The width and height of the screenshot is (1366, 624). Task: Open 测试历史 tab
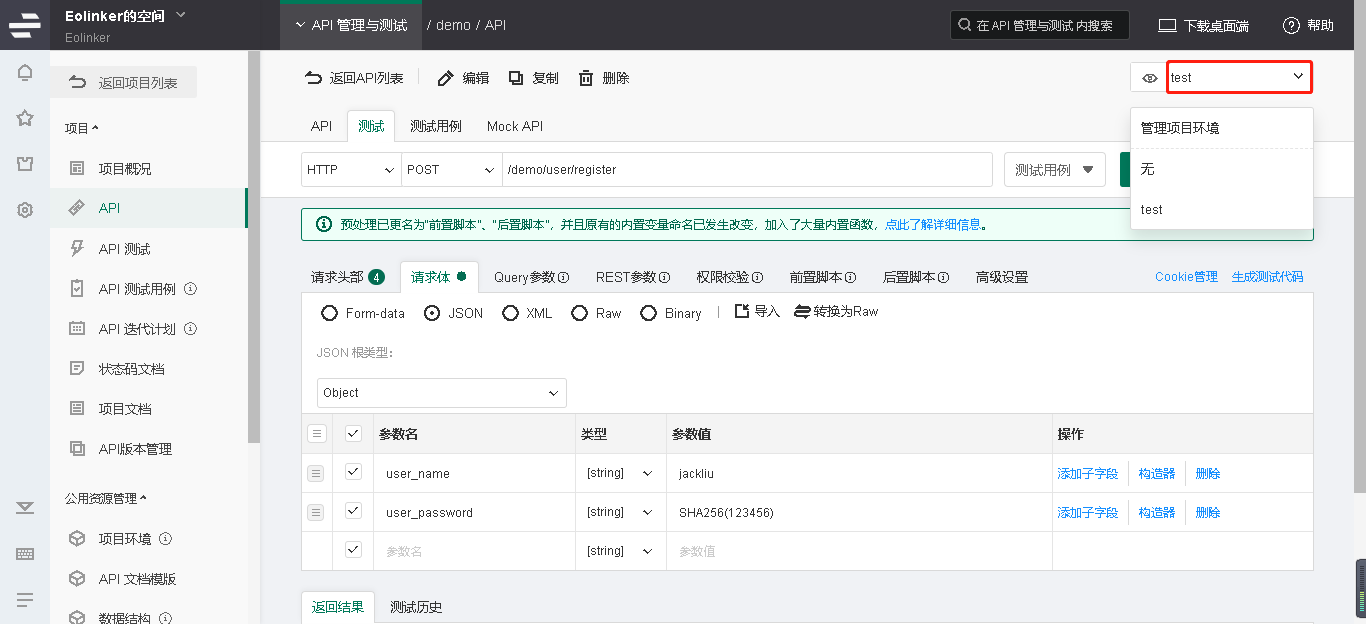pos(416,607)
